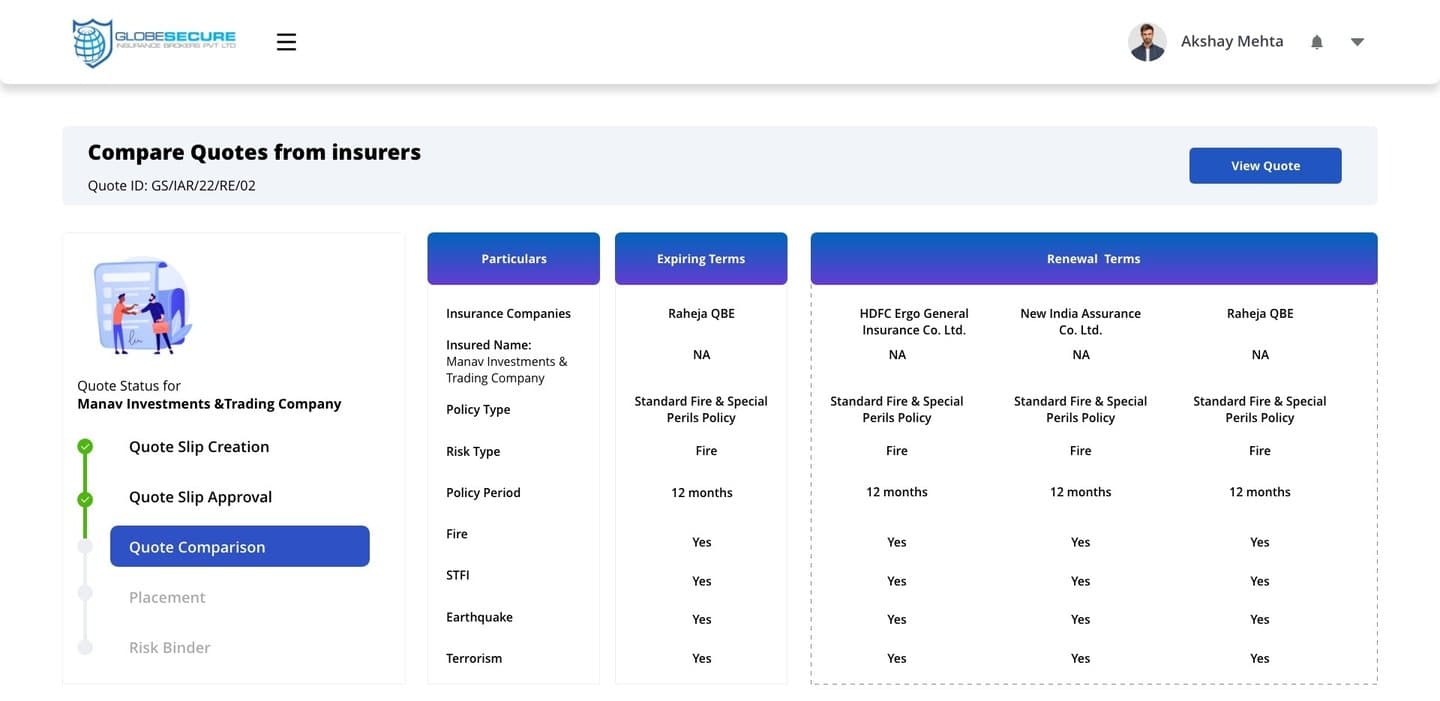Click the Policy Type row label
Image resolution: width=1440 pixels, height=701 pixels.
coord(478,410)
